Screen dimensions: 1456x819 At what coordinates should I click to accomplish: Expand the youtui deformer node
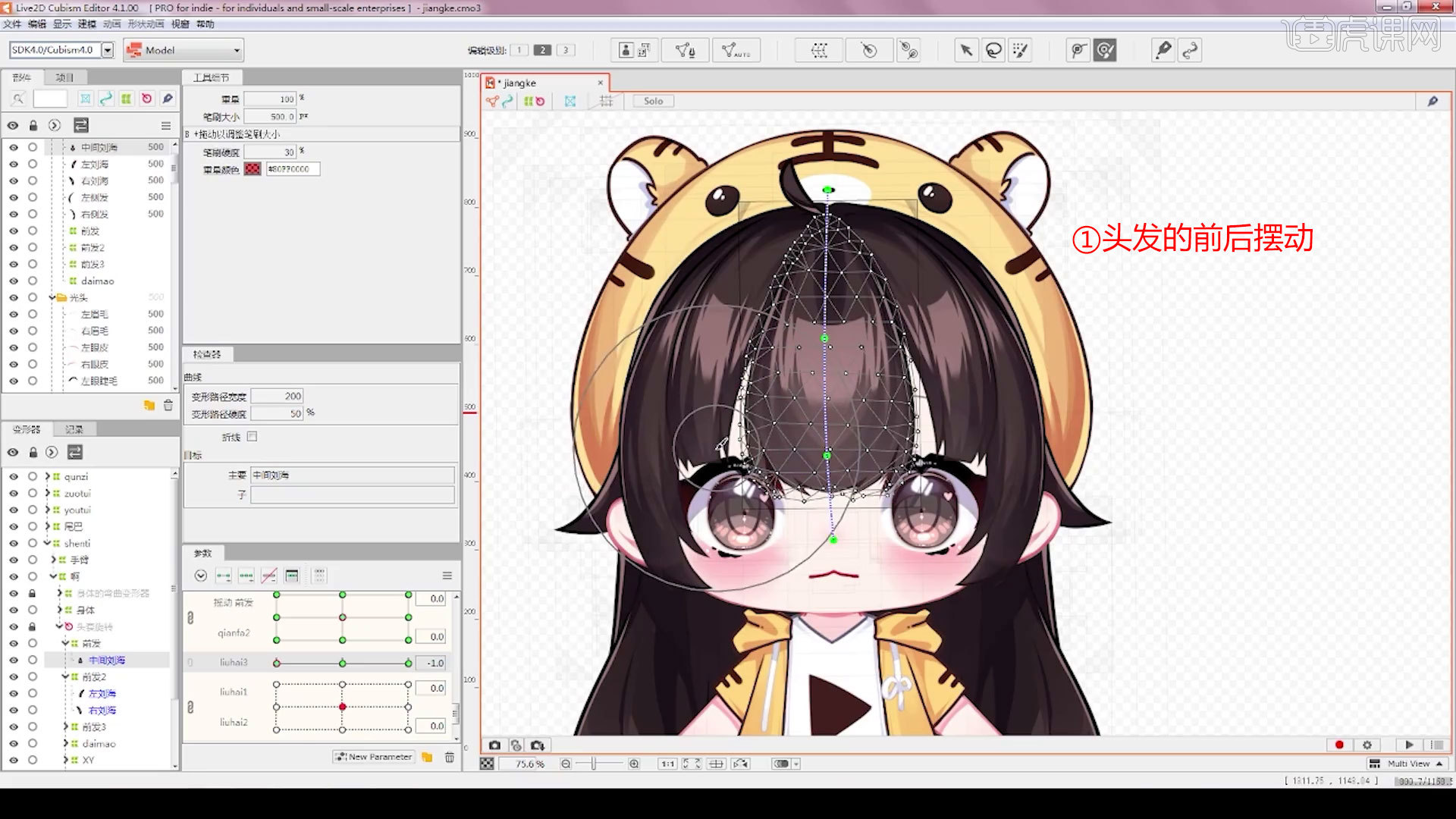(47, 510)
